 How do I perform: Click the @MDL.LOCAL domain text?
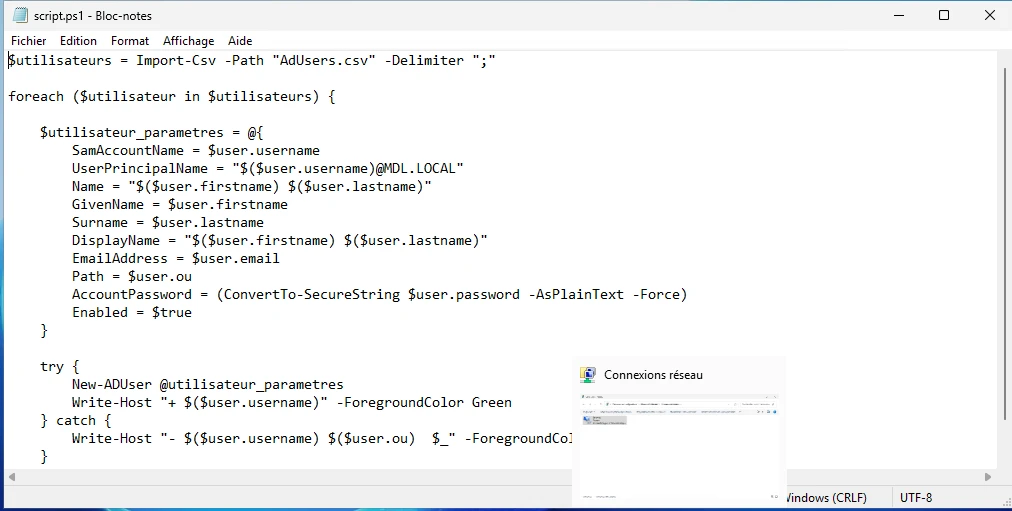click(x=415, y=168)
